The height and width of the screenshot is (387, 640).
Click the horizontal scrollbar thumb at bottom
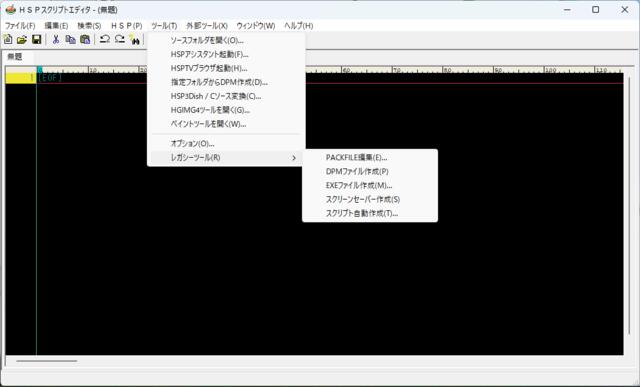[47, 361]
